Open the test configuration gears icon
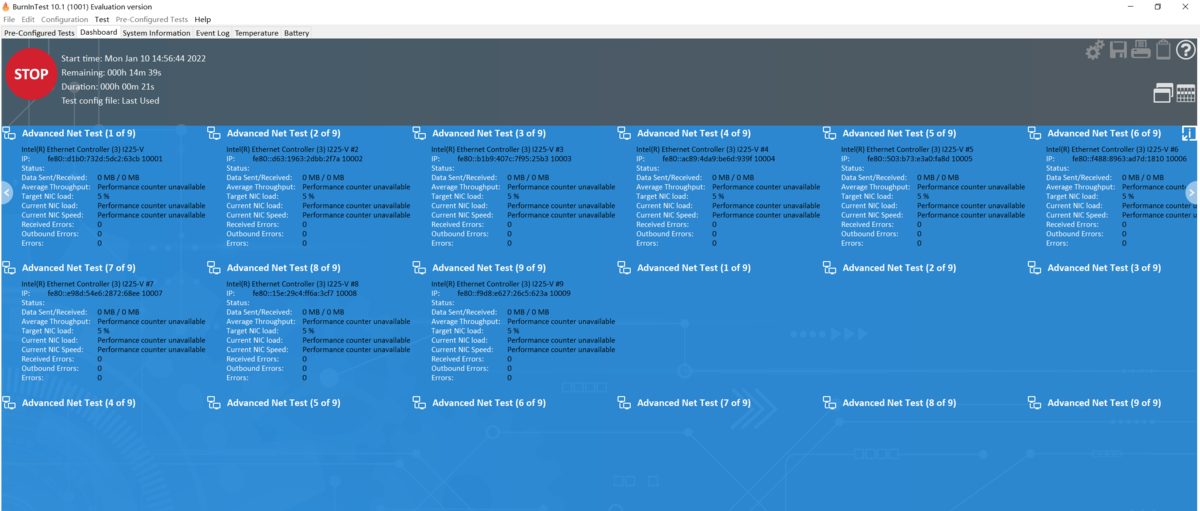This screenshot has height=511, width=1200. [x=1095, y=50]
